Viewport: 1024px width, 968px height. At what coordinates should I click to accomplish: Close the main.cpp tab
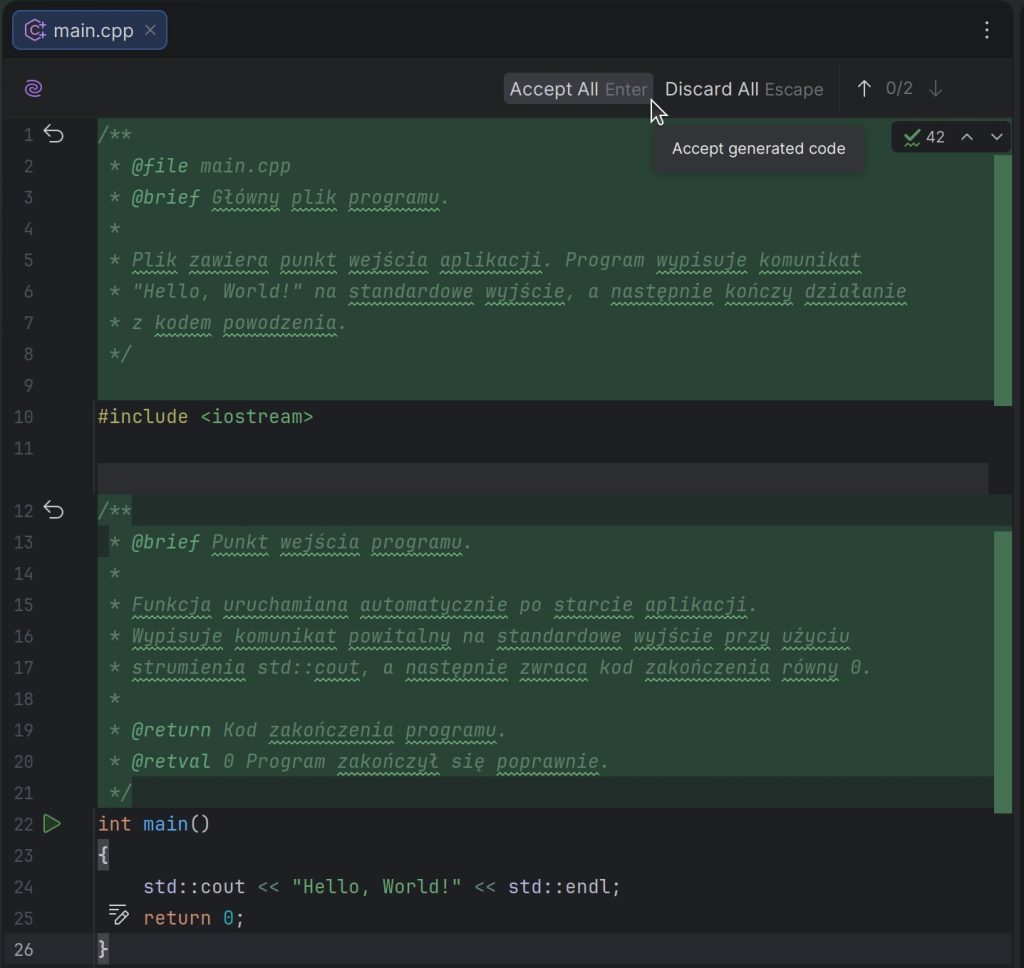click(x=150, y=30)
